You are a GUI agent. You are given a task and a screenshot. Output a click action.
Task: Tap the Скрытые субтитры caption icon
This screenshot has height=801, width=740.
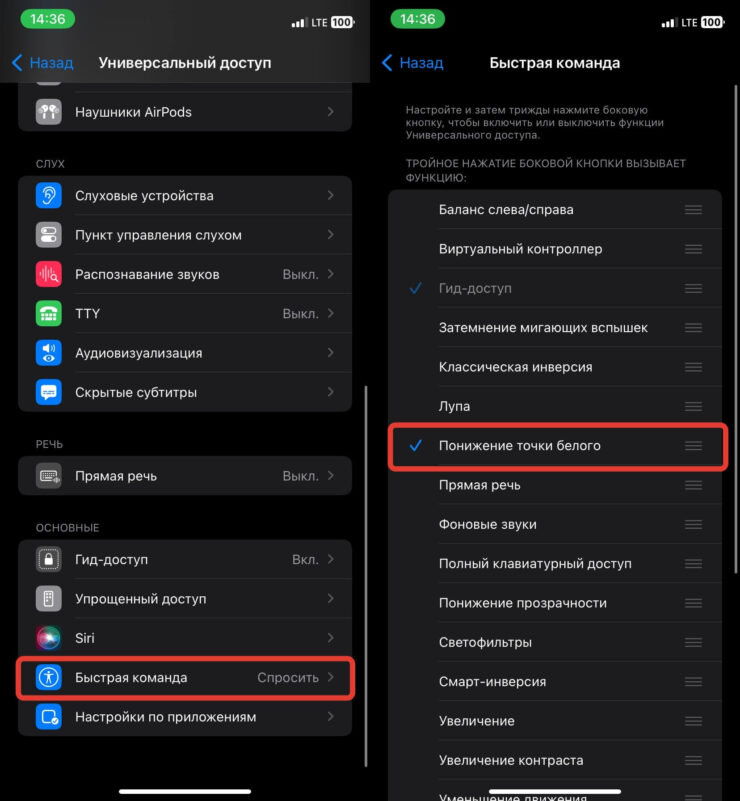point(49,392)
